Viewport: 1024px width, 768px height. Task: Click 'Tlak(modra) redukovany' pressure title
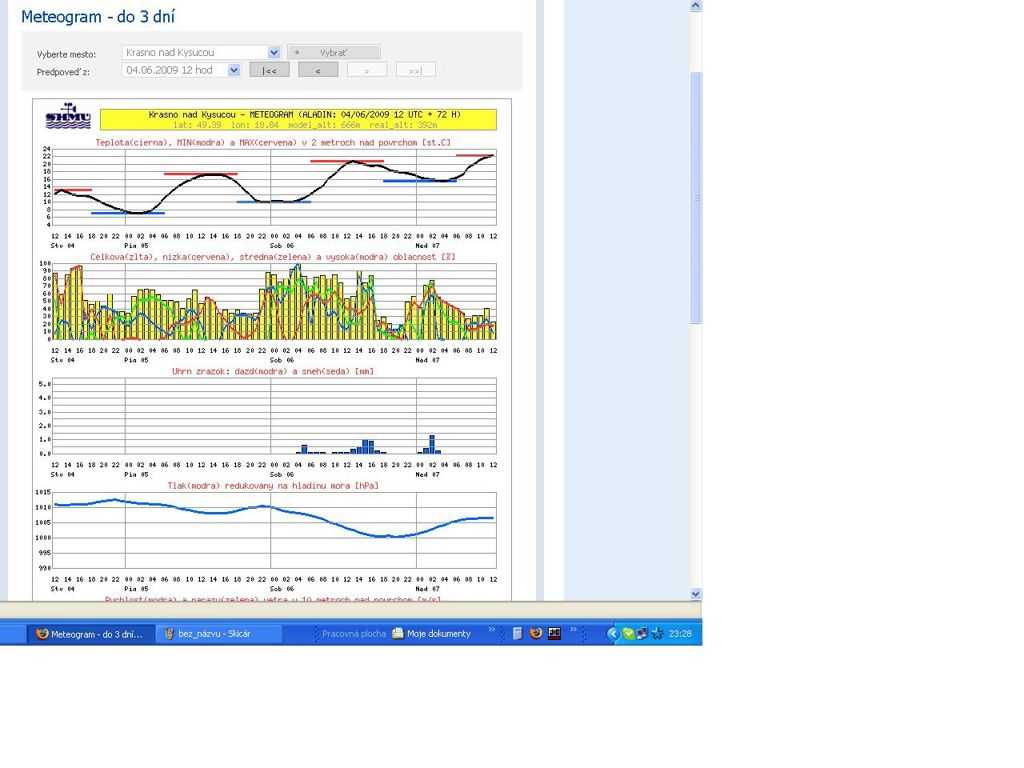click(273, 486)
